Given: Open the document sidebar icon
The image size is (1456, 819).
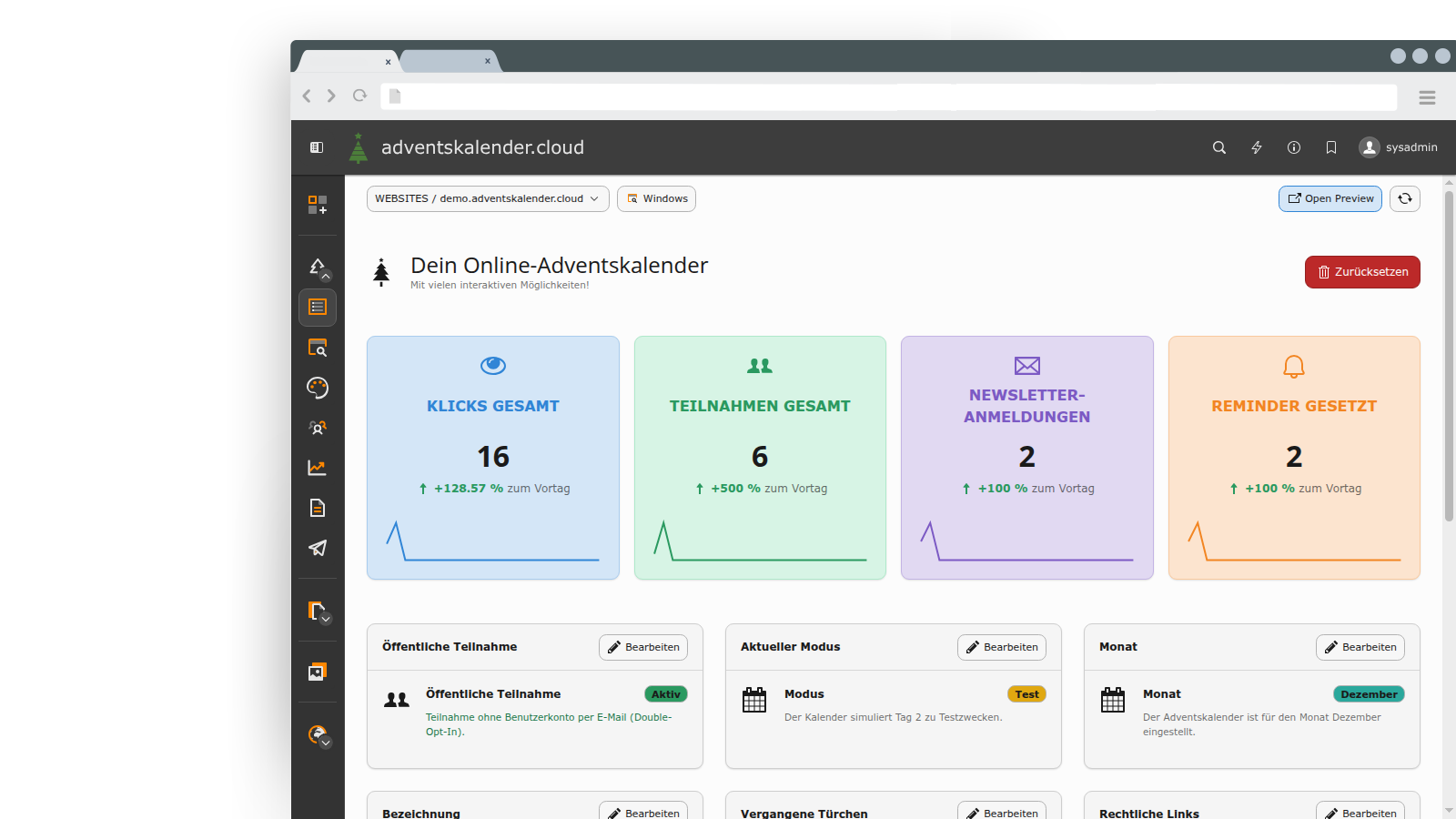Looking at the screenshot, I should tap(318, 508).
